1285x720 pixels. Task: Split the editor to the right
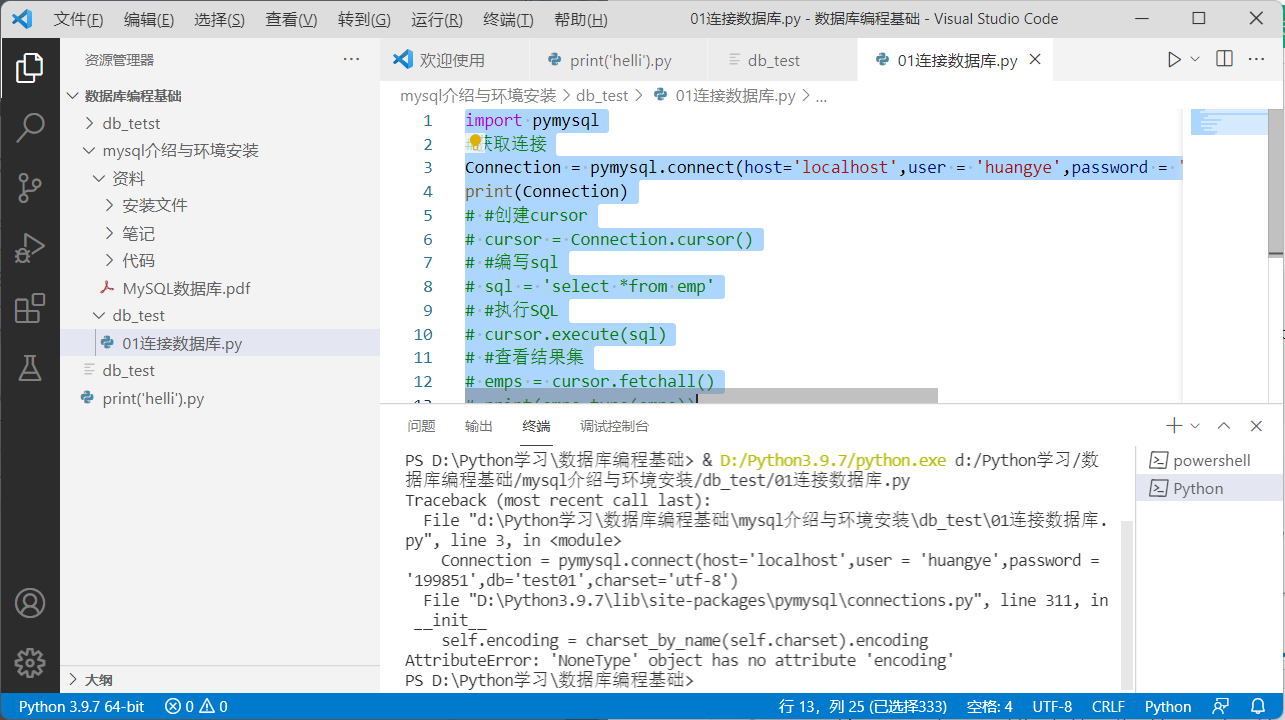[1224, 60]
